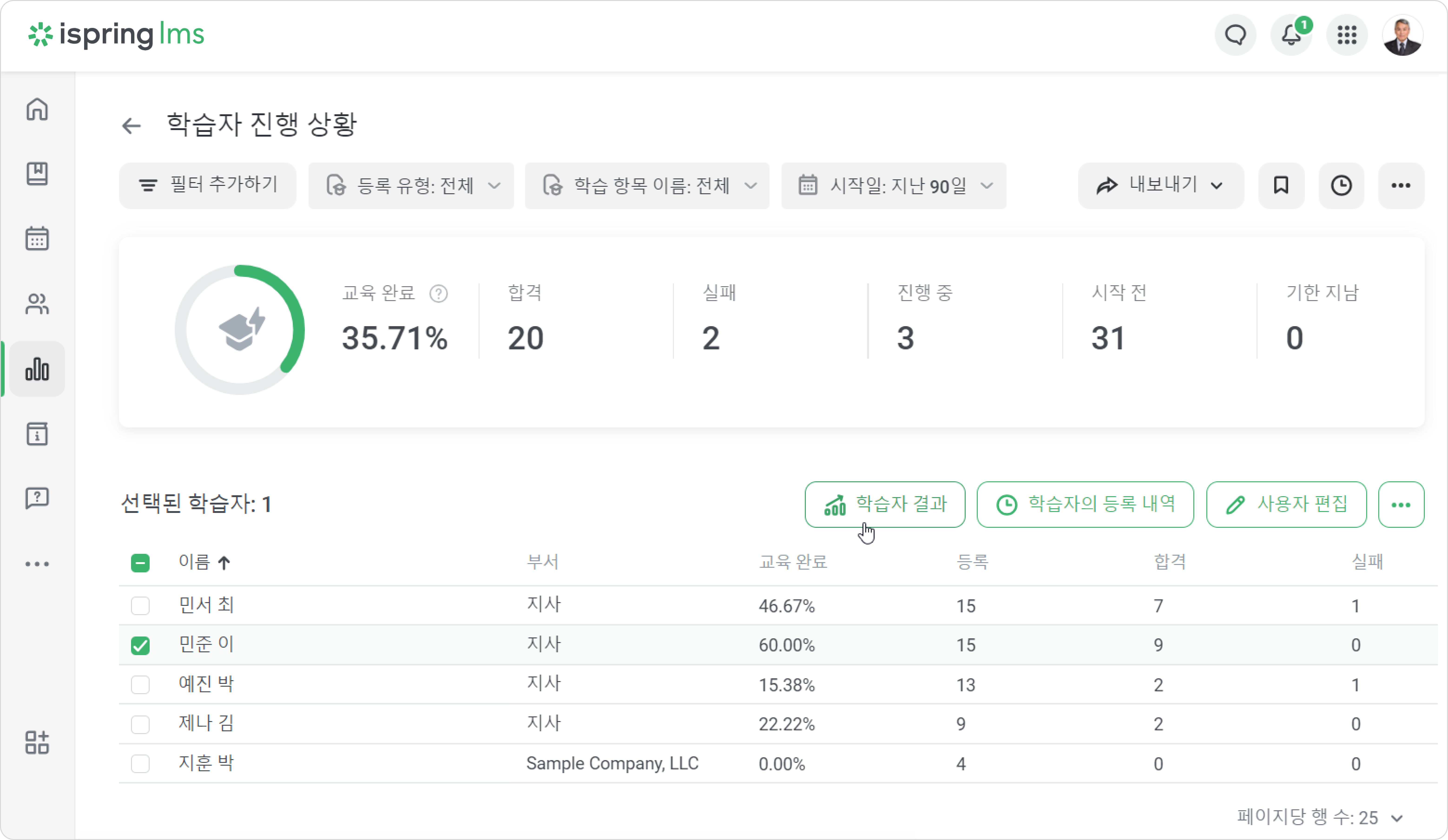Click the learner name 민준 이
Image resolution: width=1448 pixels, height=840 pixels.
pyautogui.click(x=206, y=645)
